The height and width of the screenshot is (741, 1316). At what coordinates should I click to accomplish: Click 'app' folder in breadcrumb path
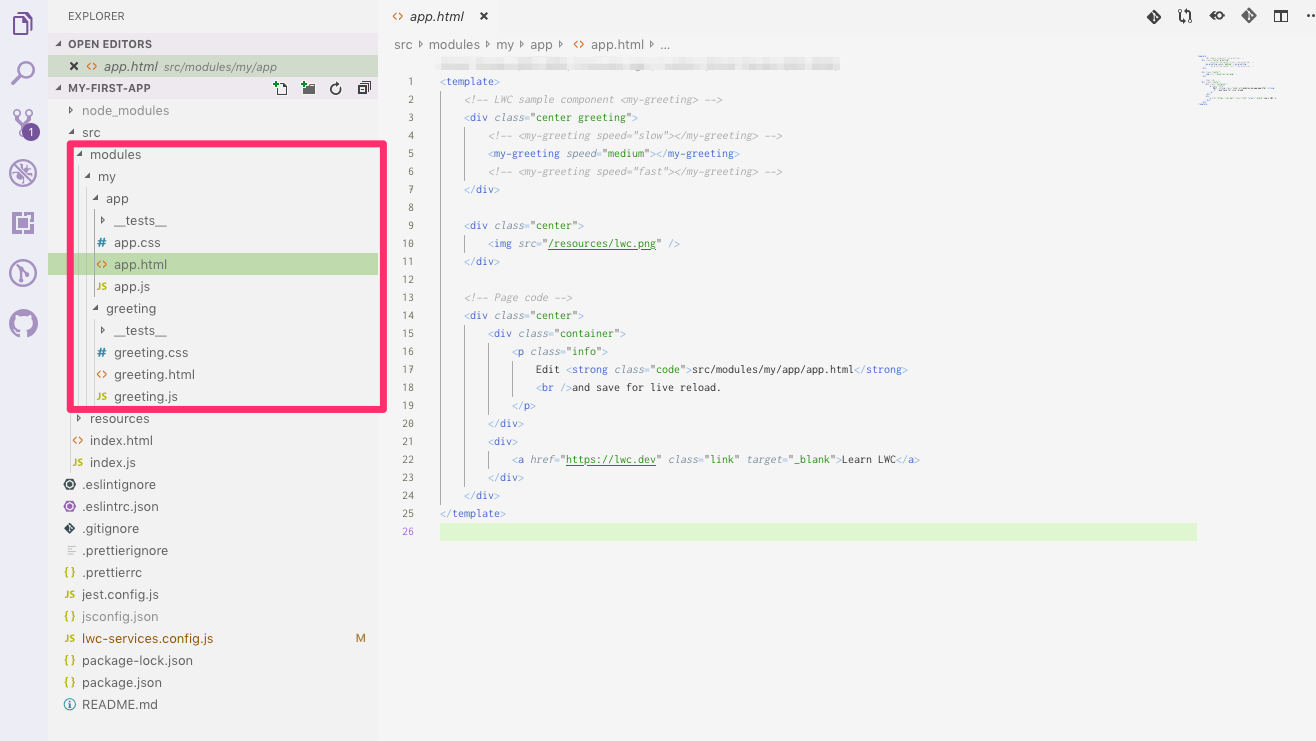pos(541,45)
